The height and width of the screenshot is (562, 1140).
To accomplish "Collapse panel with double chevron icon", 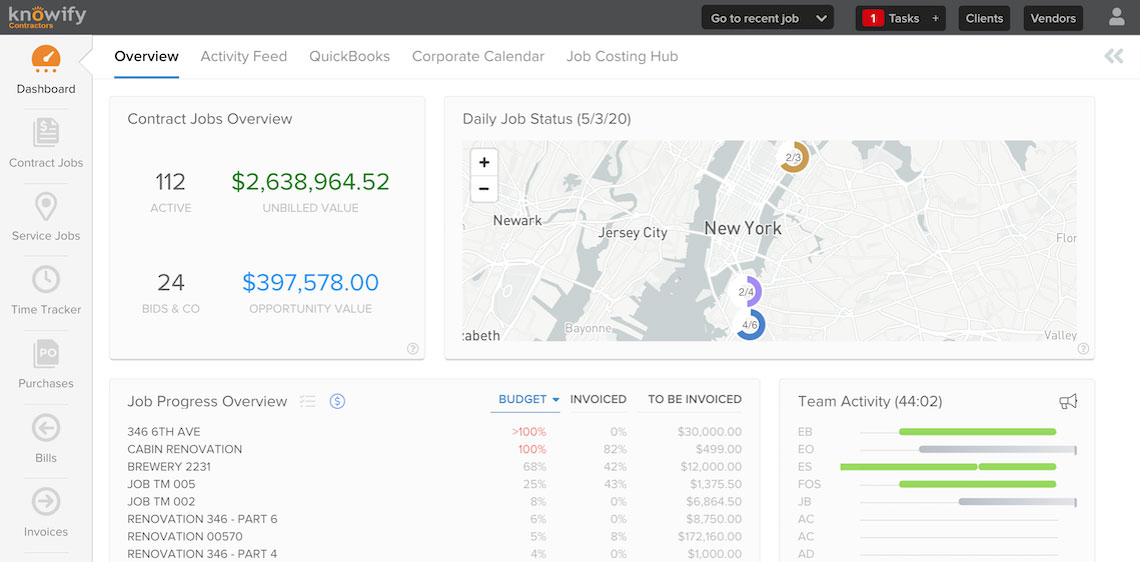I will click(x=1114, y=57).
